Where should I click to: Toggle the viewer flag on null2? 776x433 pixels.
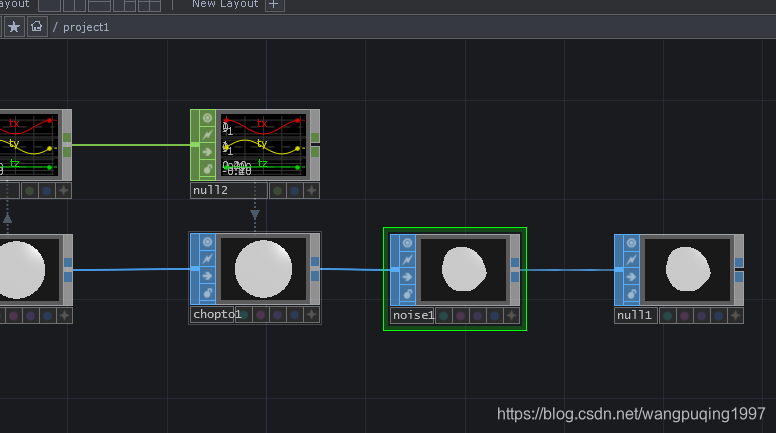207,118
